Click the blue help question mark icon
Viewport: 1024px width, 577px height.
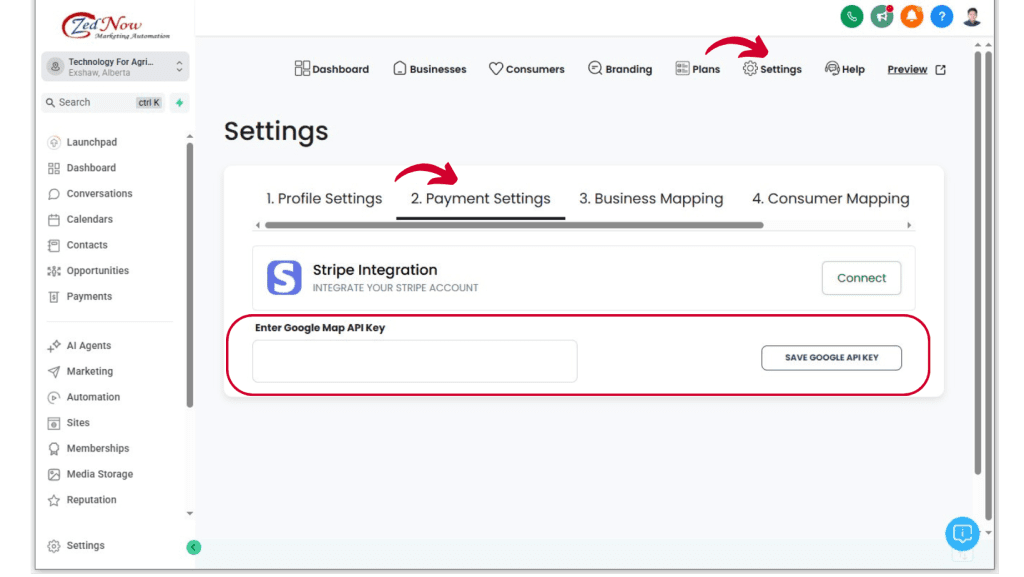point(941,17)
